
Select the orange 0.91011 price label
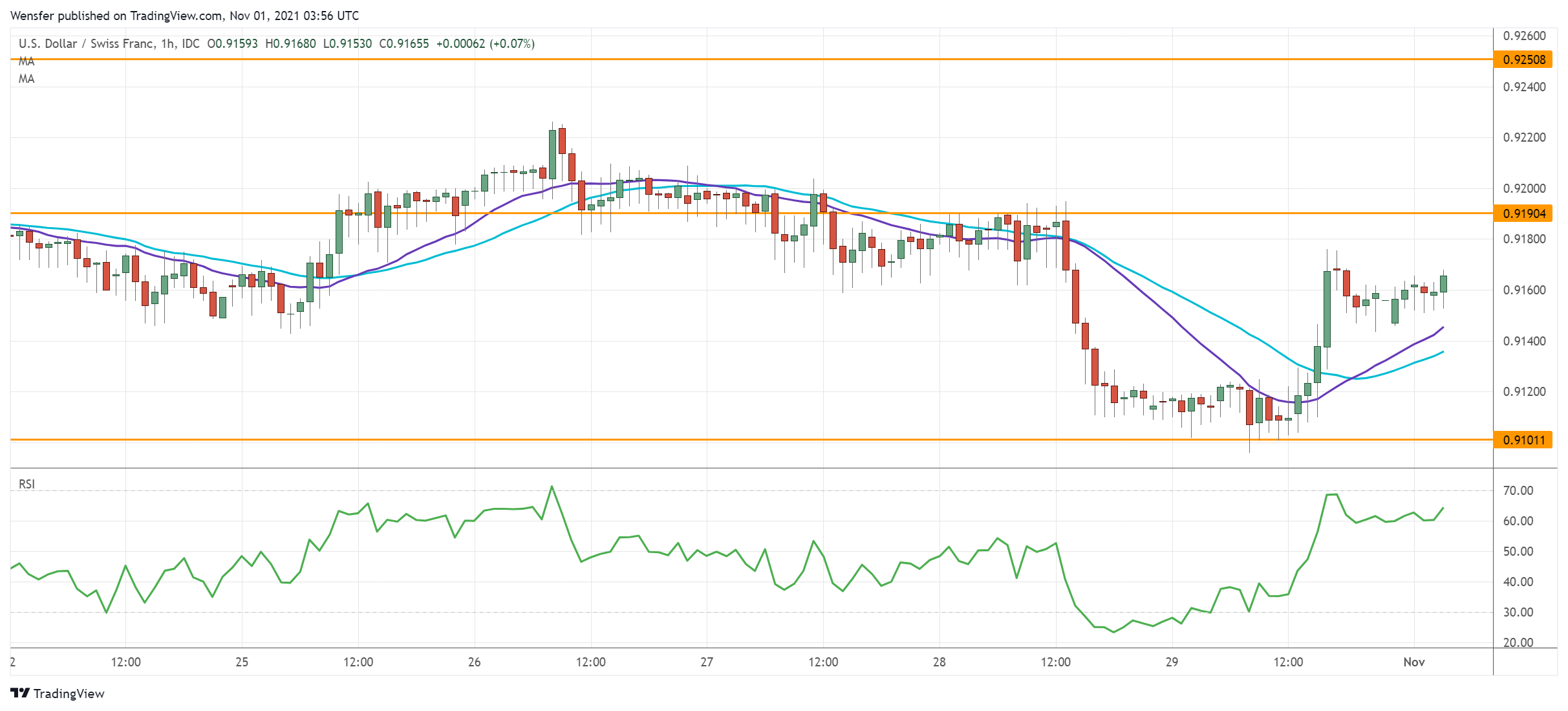click(1523, 440)
